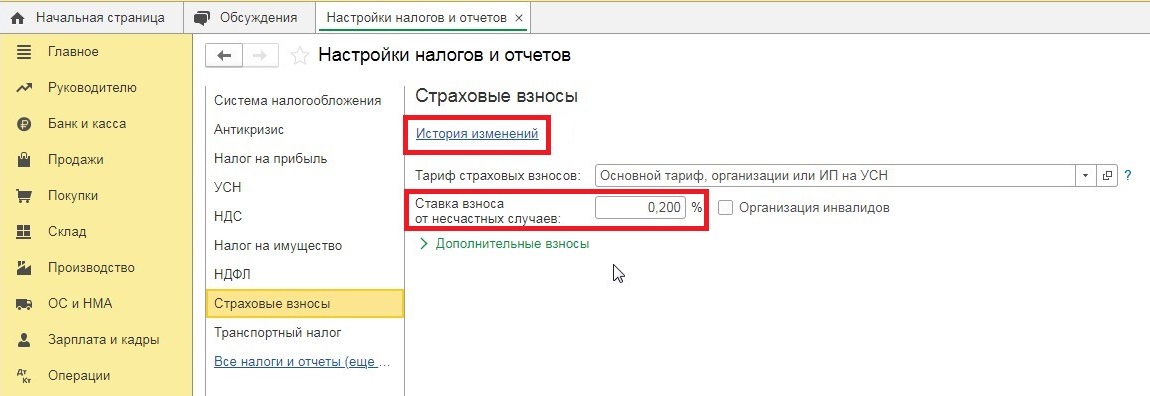
Task: Click the person icon for Зарплата и кадры
Action: (x=24, y=340)
